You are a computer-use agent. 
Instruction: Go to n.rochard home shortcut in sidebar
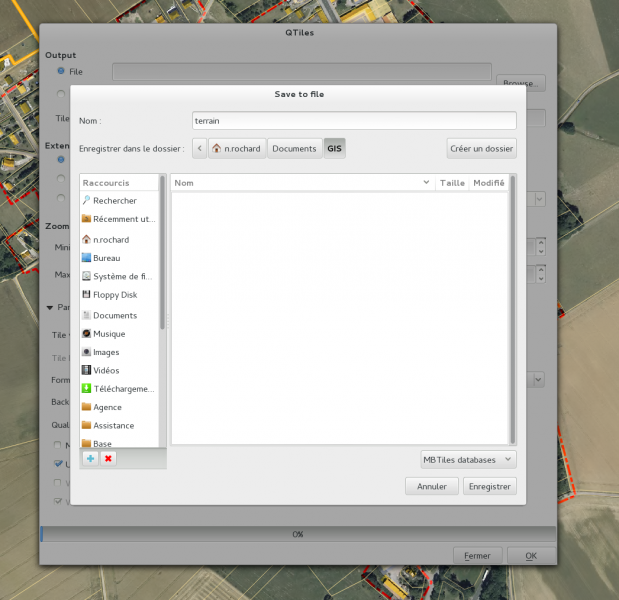point(110,240)
